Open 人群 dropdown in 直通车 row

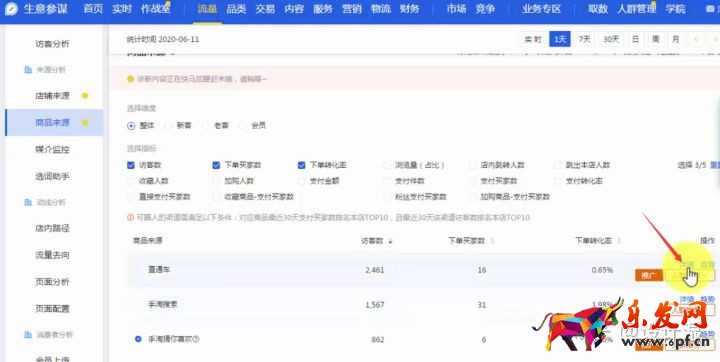tap(690, 276)
